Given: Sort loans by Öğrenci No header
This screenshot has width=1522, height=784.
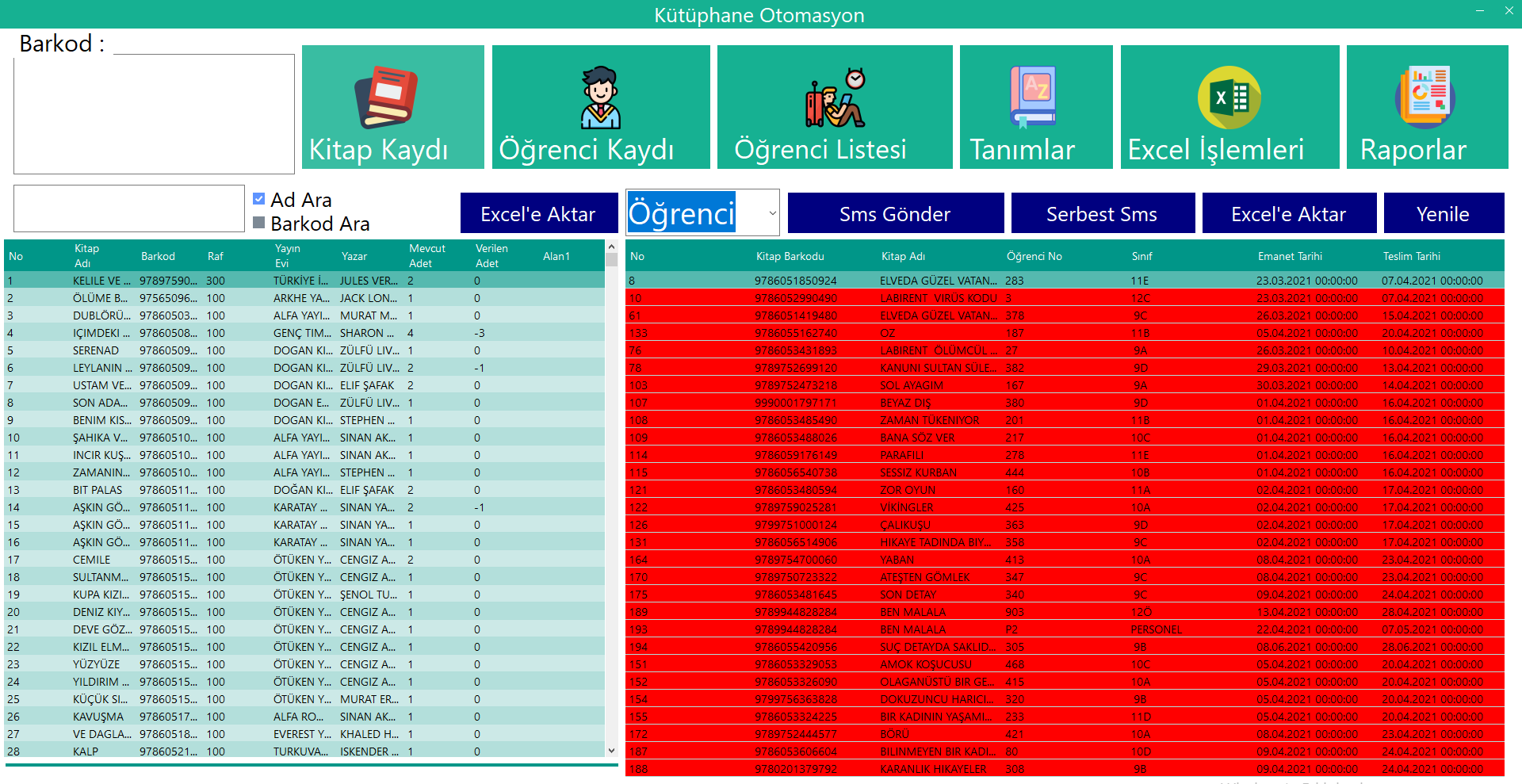Looking at the screenshot, I should [x=1034, y=256].
